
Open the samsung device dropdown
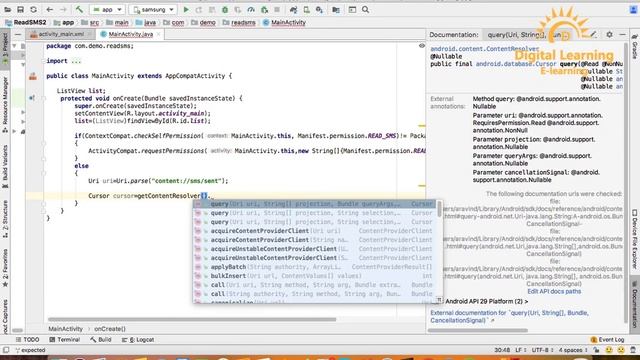click(x=153, y=9)
